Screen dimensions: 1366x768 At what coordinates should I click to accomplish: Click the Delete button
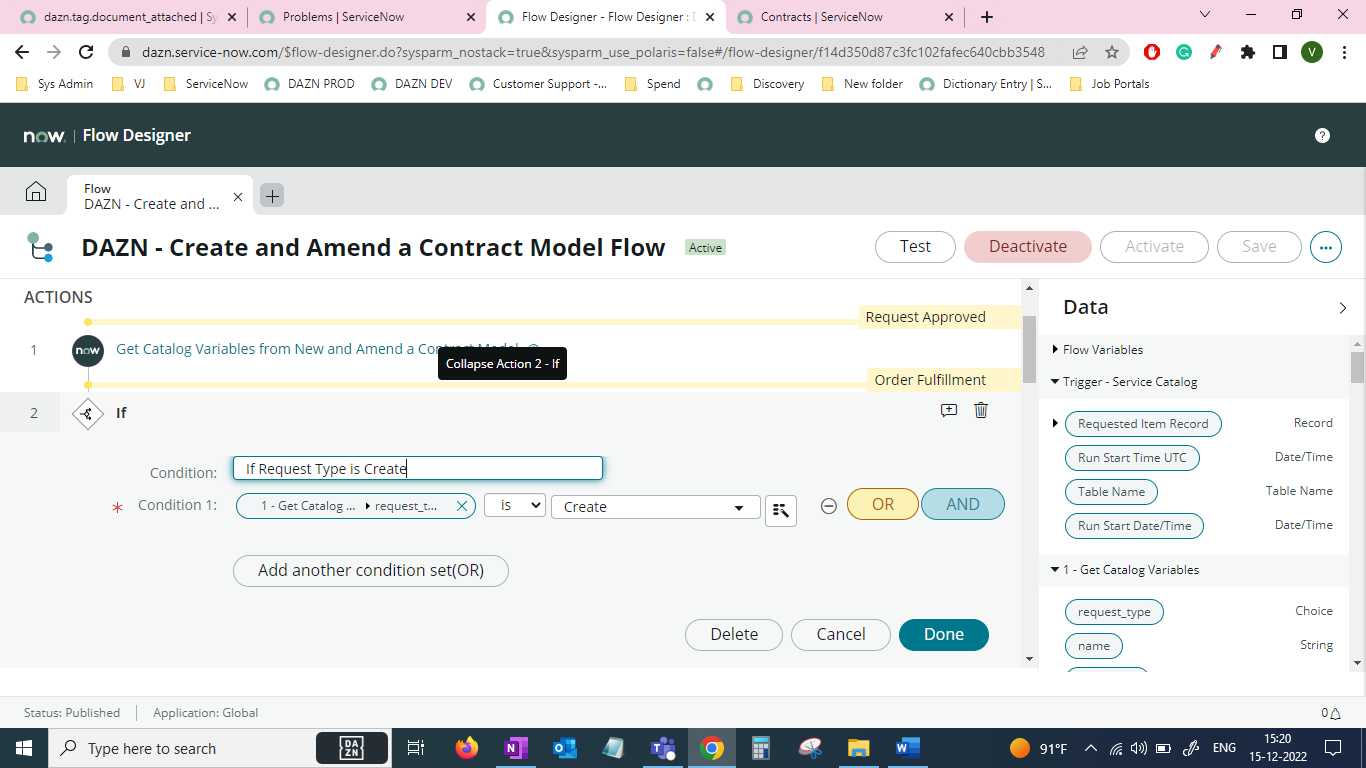point(734,635)
